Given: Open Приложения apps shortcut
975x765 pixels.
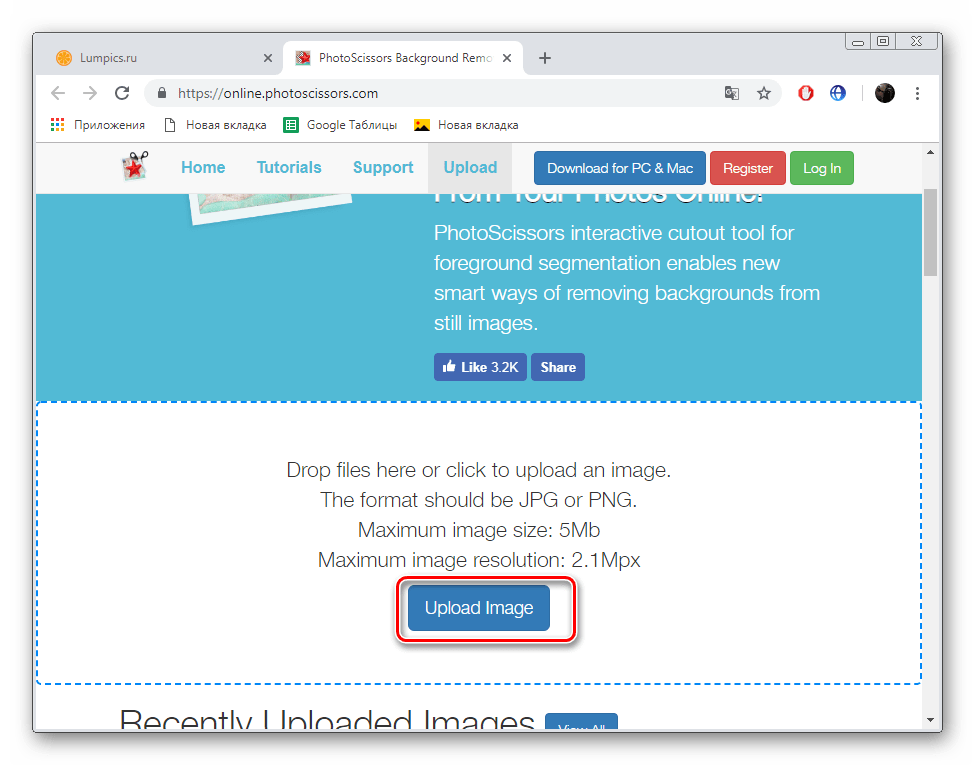Looking at the screenshot, I should (98, 125).
